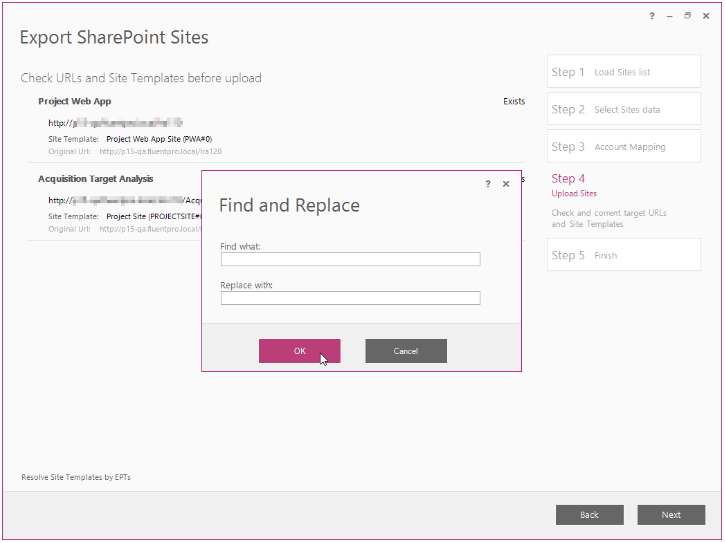This screenshot has width=725, height=543.
Task: Click Original Url ending in ira120
Action: [160, 151]
